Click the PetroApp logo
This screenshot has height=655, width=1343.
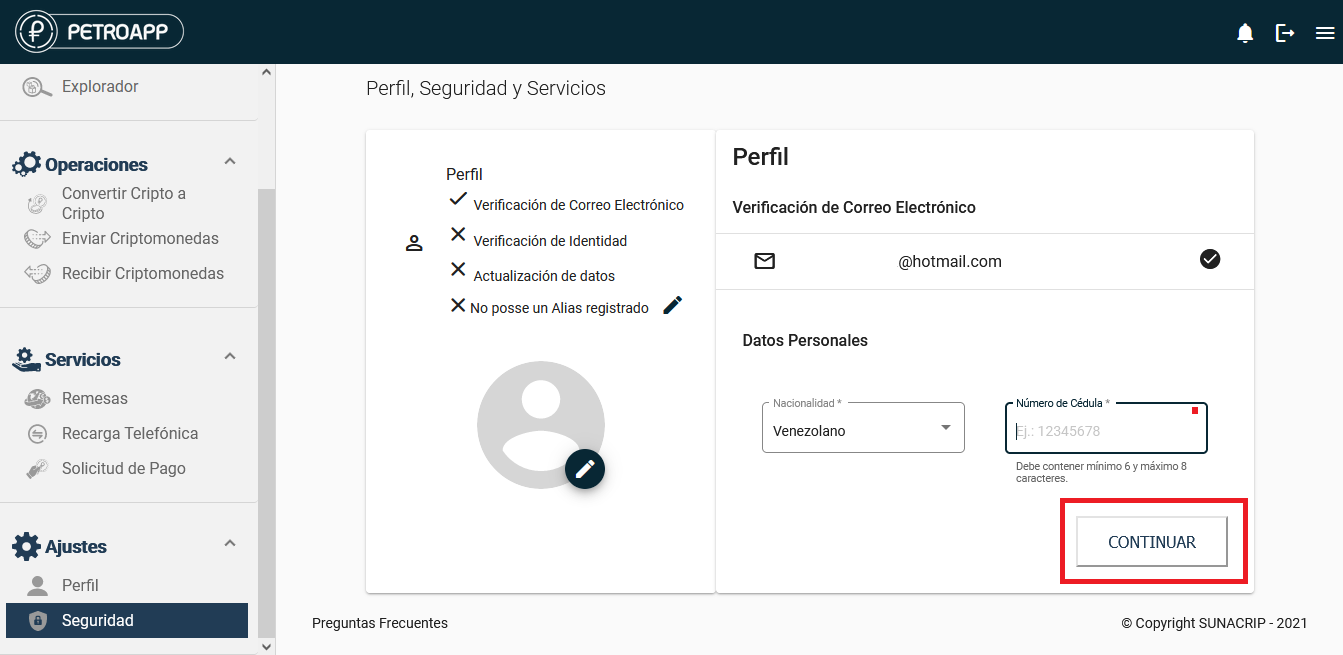(100, 31)
